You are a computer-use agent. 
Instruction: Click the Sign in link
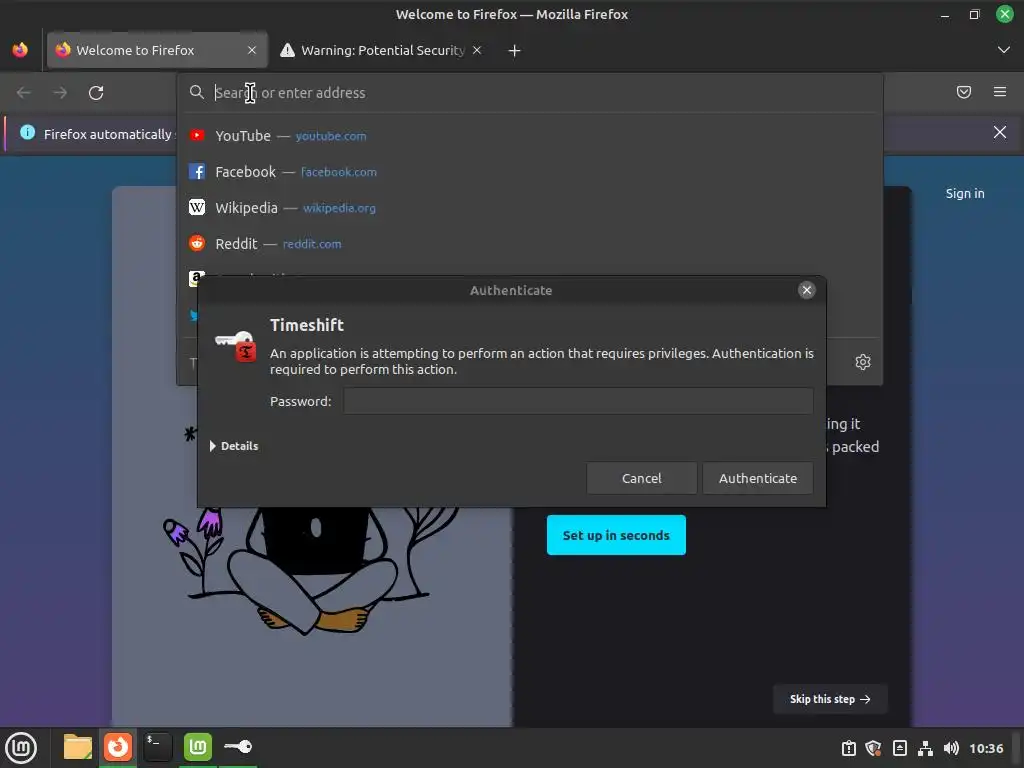coord(965,193)
